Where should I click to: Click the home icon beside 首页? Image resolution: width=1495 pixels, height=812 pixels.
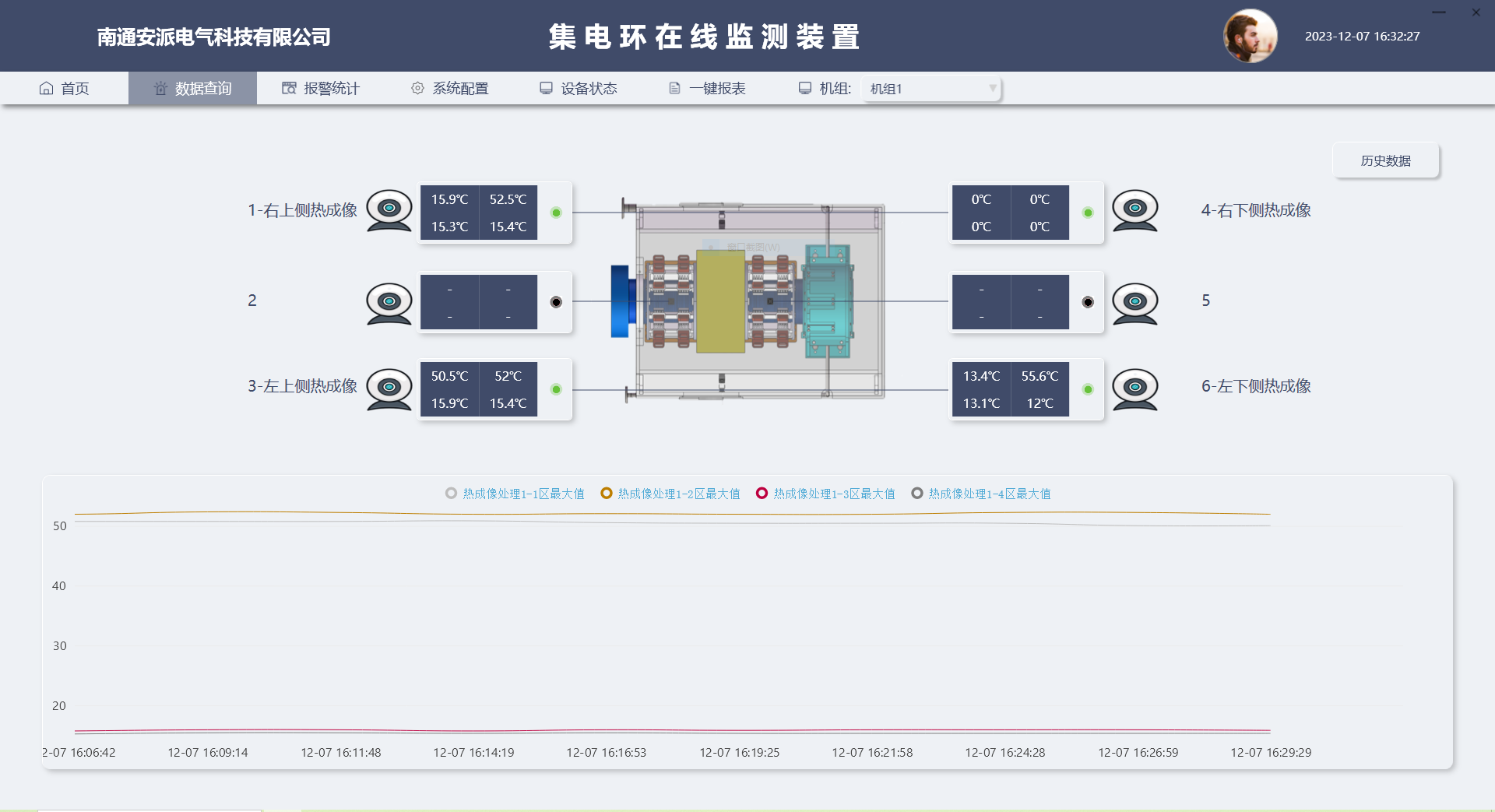point(46,88)
